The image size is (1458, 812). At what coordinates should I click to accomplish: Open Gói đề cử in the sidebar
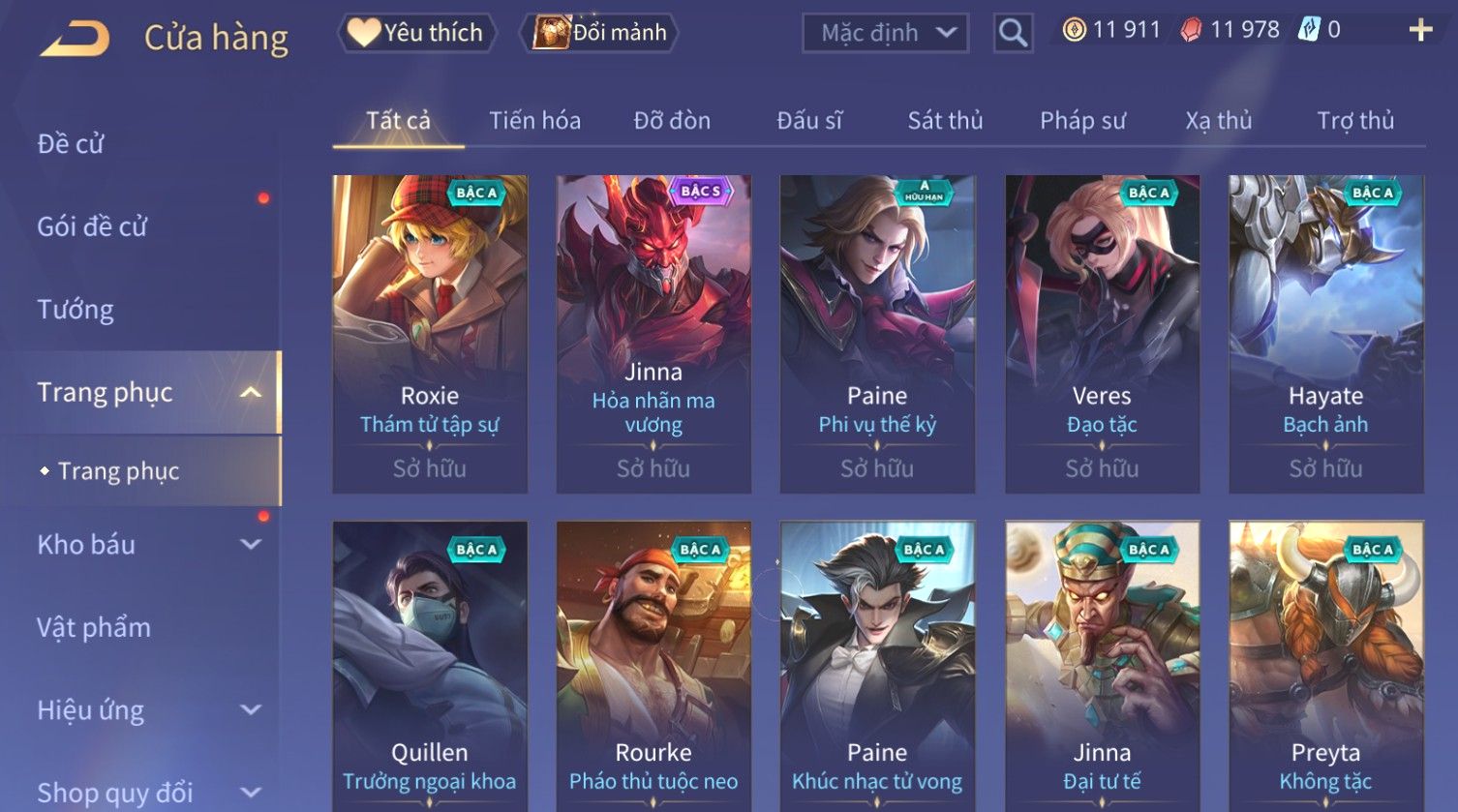92,226
